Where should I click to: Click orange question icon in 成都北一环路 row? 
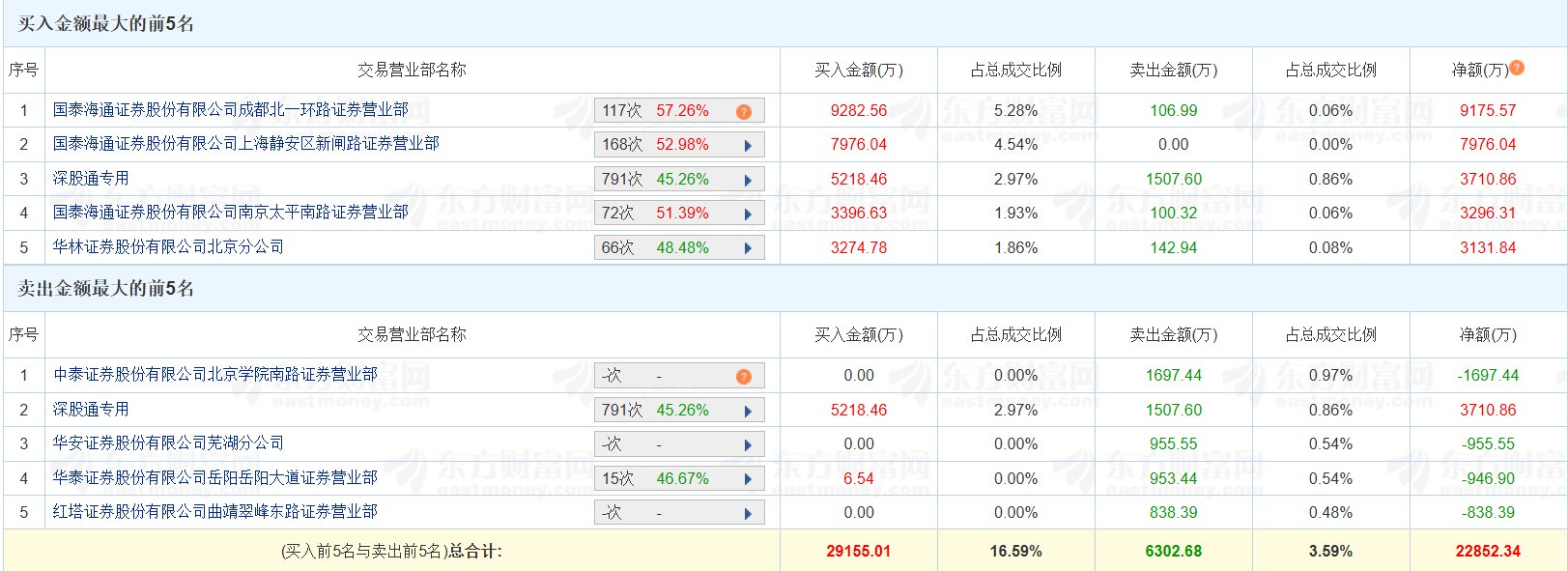[743, 111]
